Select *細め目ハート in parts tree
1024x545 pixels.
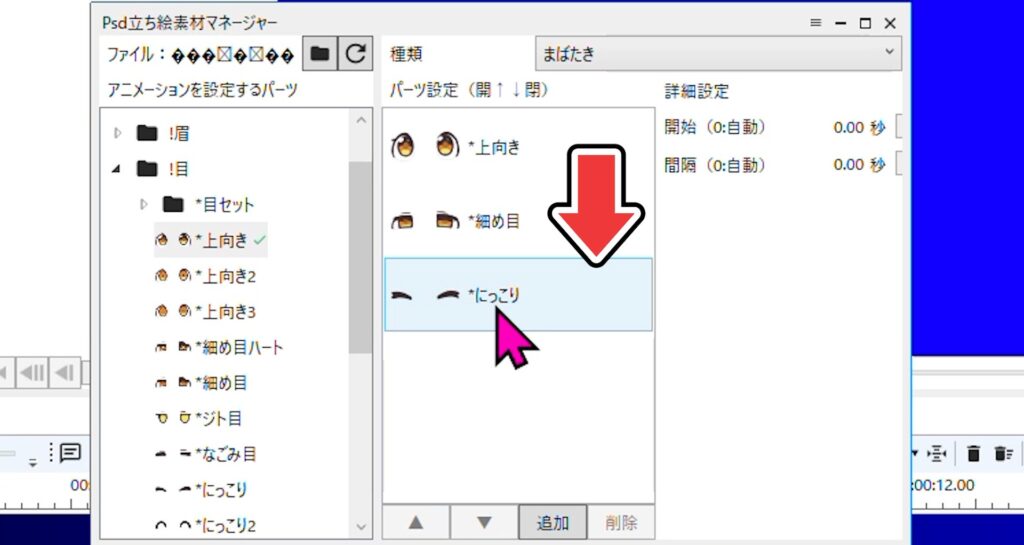point(238,347)
